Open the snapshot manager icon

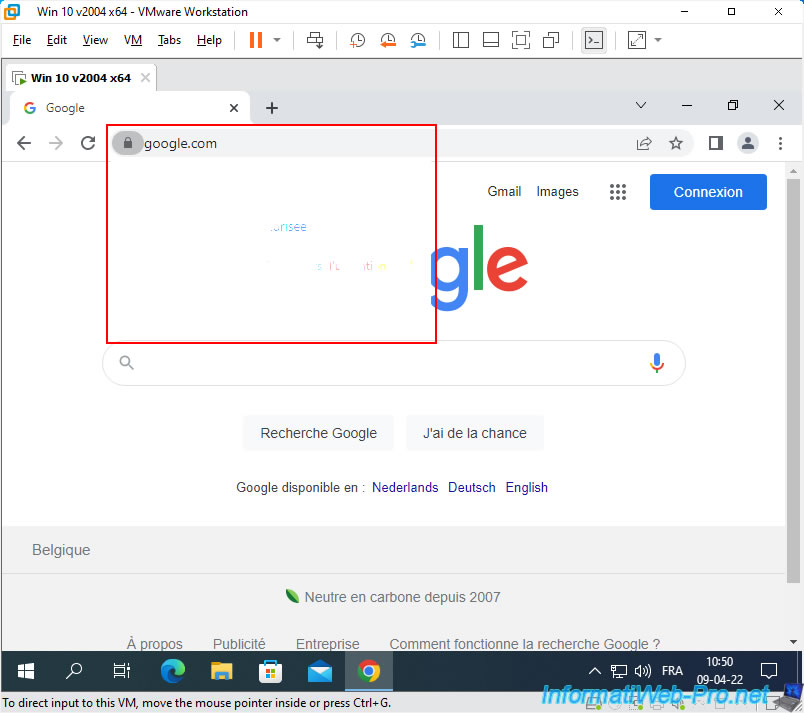coord(418,40)
